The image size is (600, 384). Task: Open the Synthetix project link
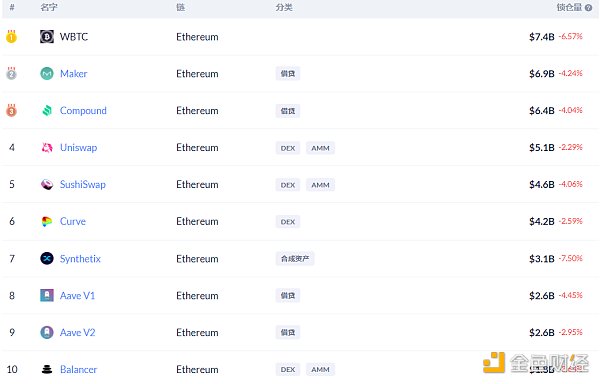click(x=80, y=259)
